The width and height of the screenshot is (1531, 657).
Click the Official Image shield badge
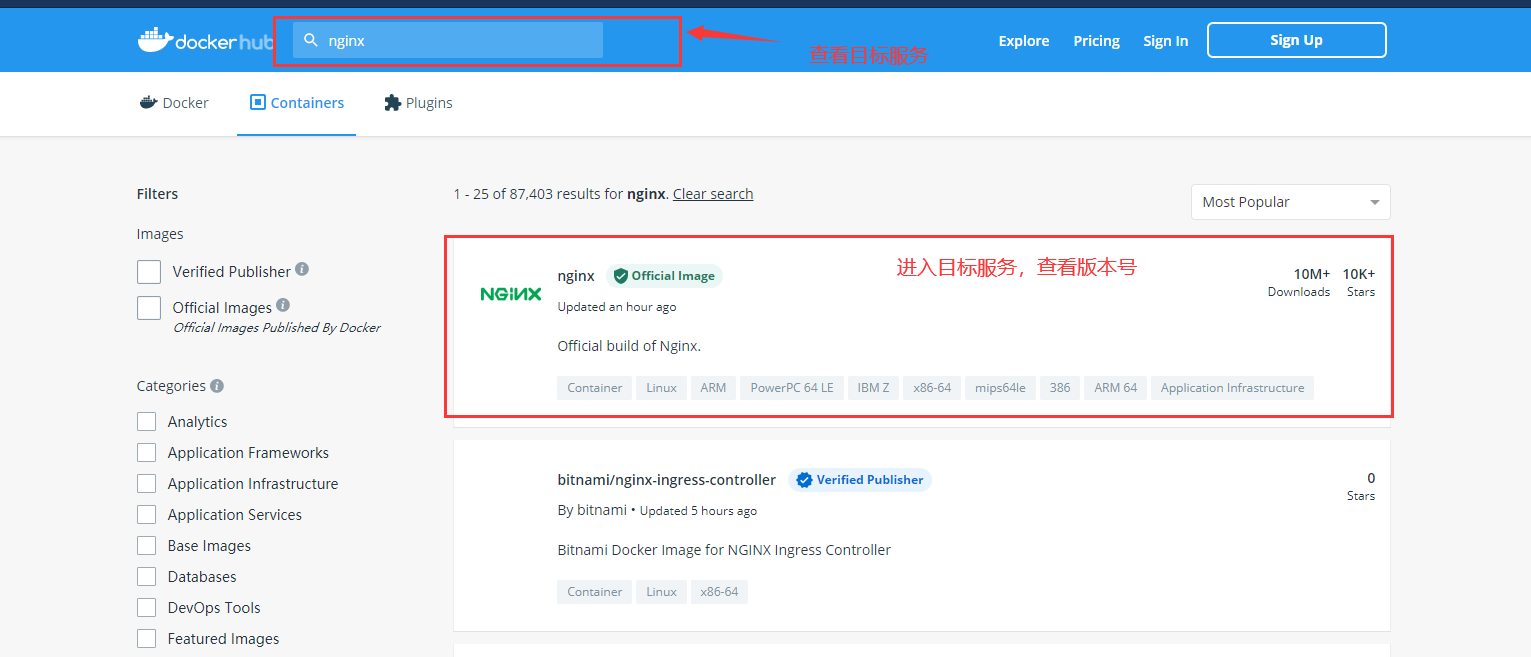[664, 276]
